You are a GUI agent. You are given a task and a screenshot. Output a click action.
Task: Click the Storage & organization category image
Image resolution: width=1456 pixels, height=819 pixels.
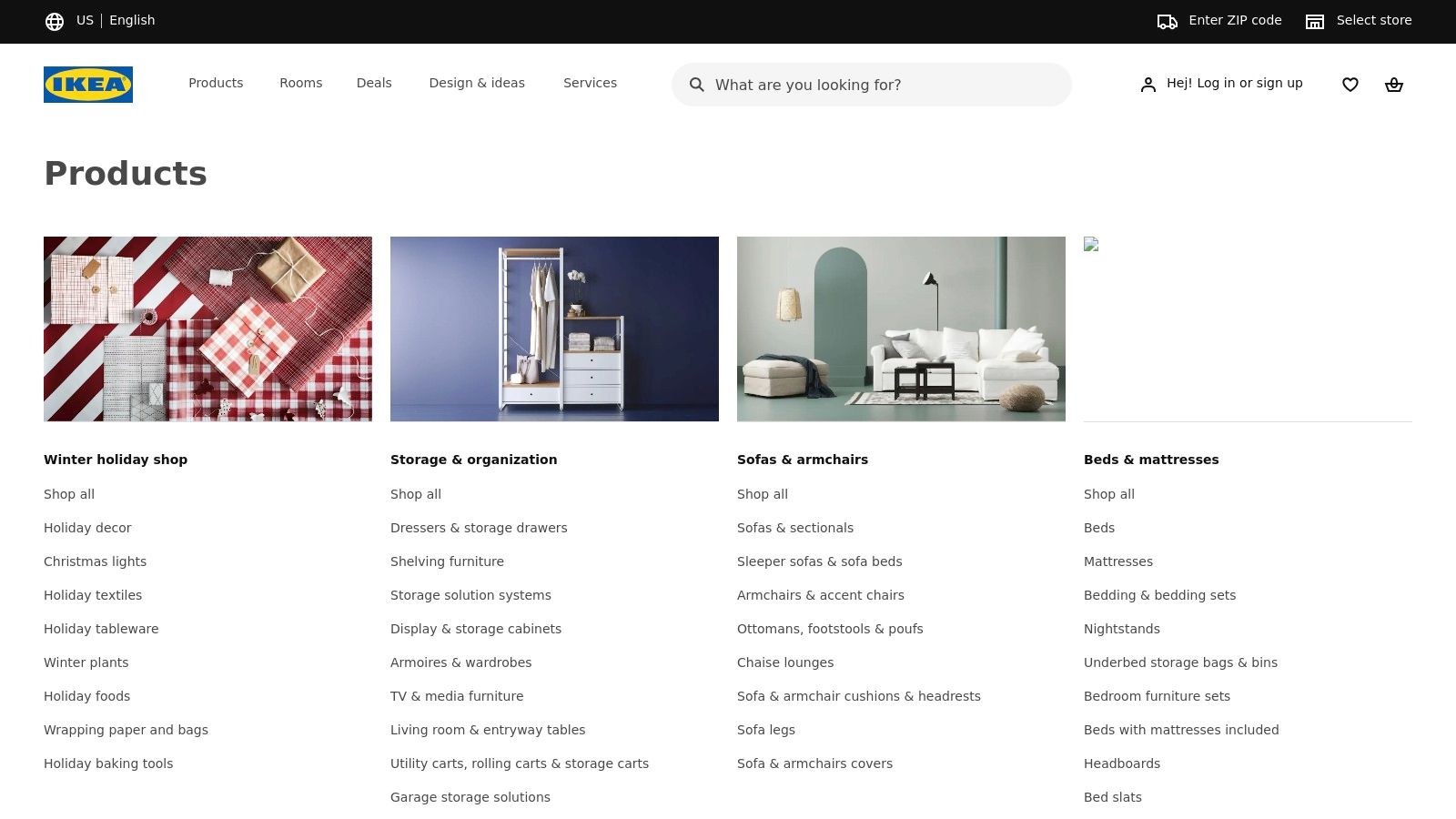(554, 329)
